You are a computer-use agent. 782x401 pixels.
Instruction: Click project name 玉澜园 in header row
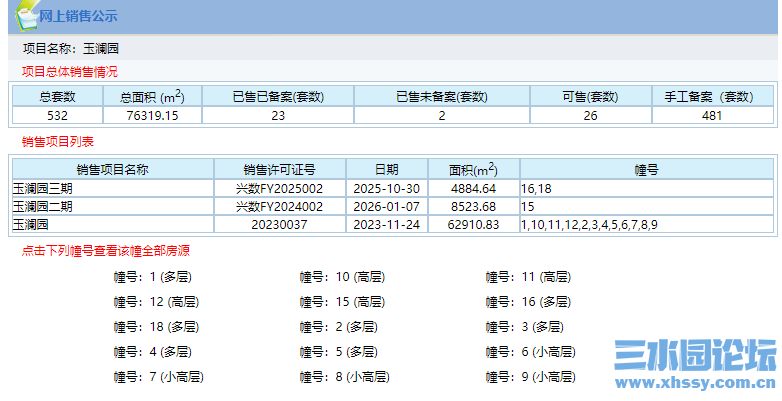pyautogui.click(x=101, y=48)
